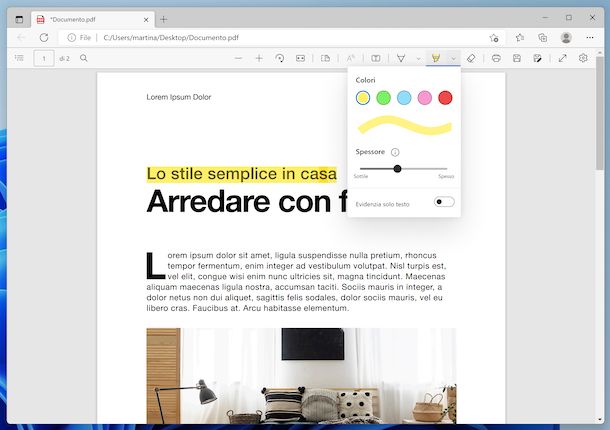Open the table of contents sidebar
The image size is (610, 430).
coord(19,59)
